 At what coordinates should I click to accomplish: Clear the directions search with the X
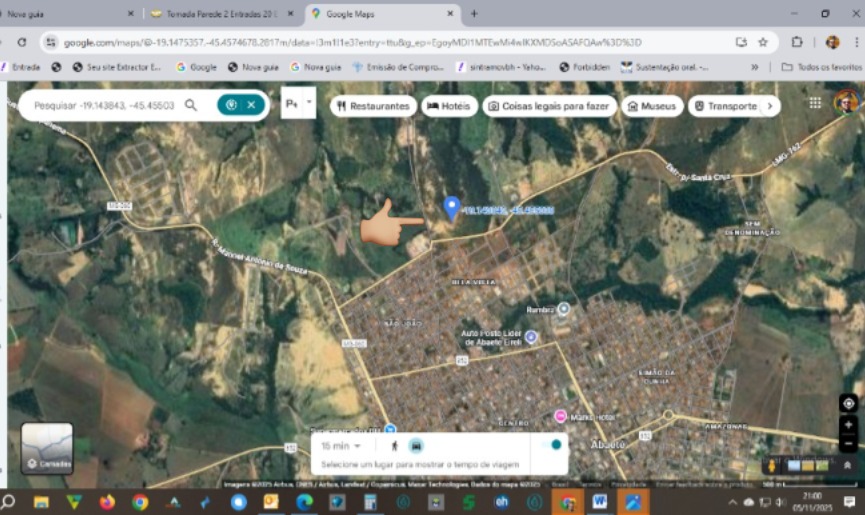(252, 105)
